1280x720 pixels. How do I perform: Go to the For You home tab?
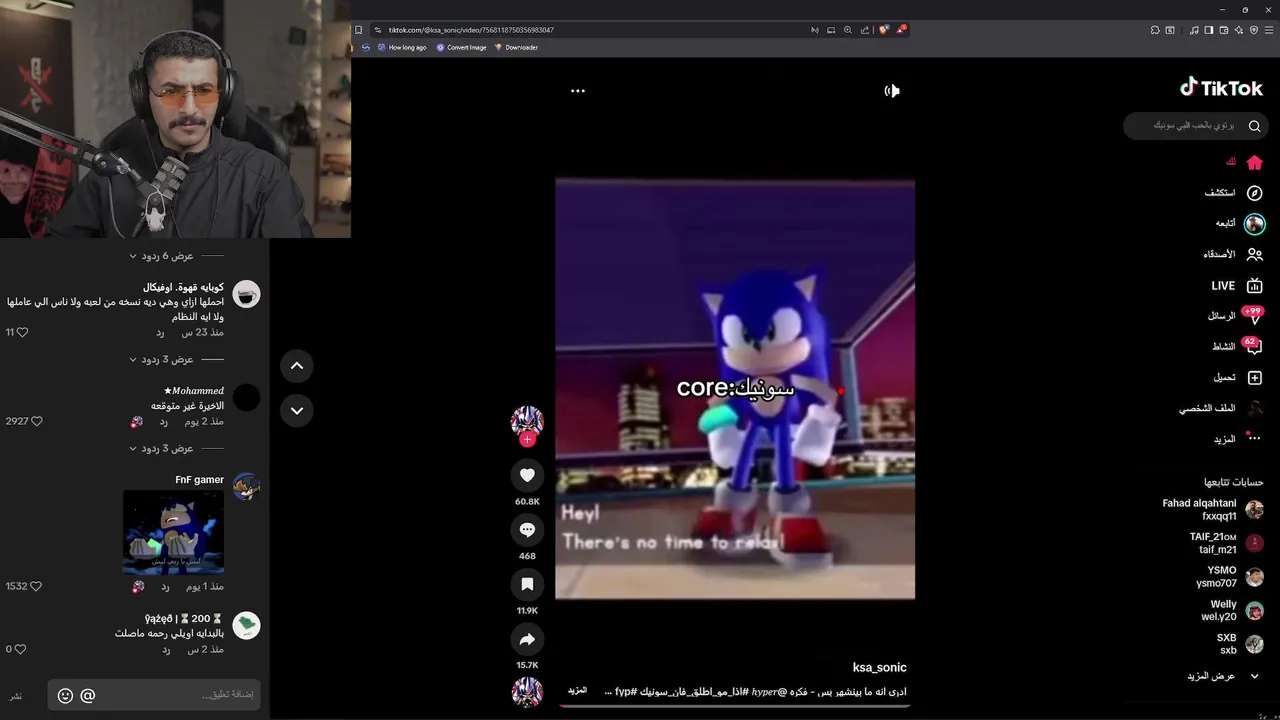pyautogui.click(x=1244, y=162)
